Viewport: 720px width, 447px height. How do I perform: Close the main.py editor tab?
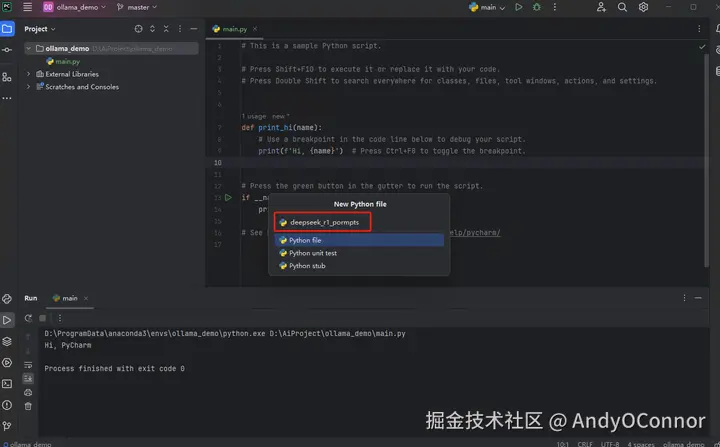click(255, 28)
